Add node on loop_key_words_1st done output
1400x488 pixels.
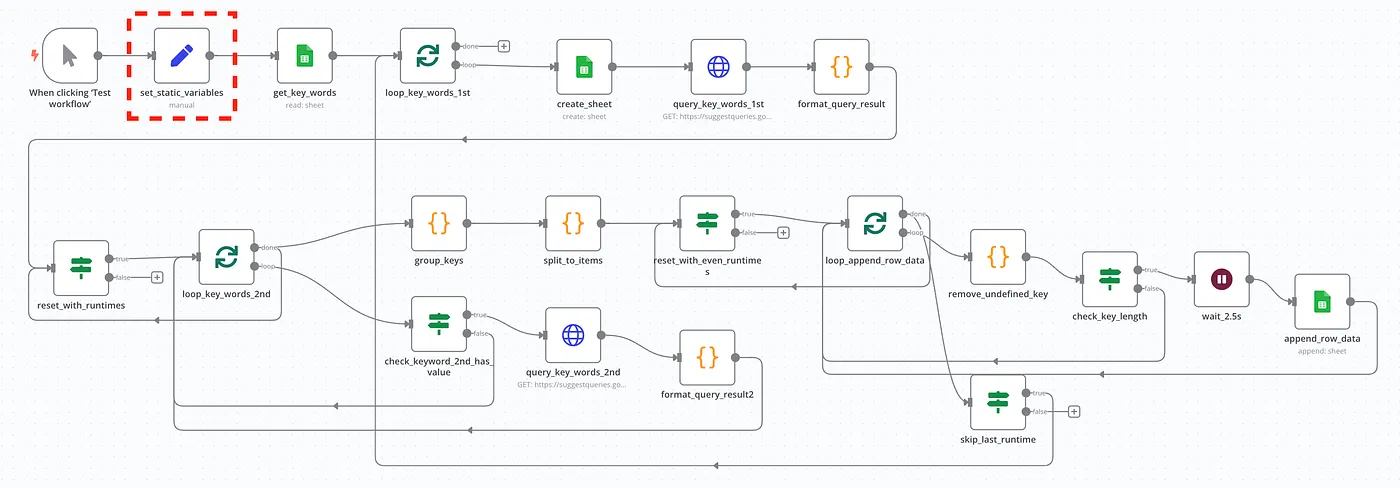click(504, 46)
